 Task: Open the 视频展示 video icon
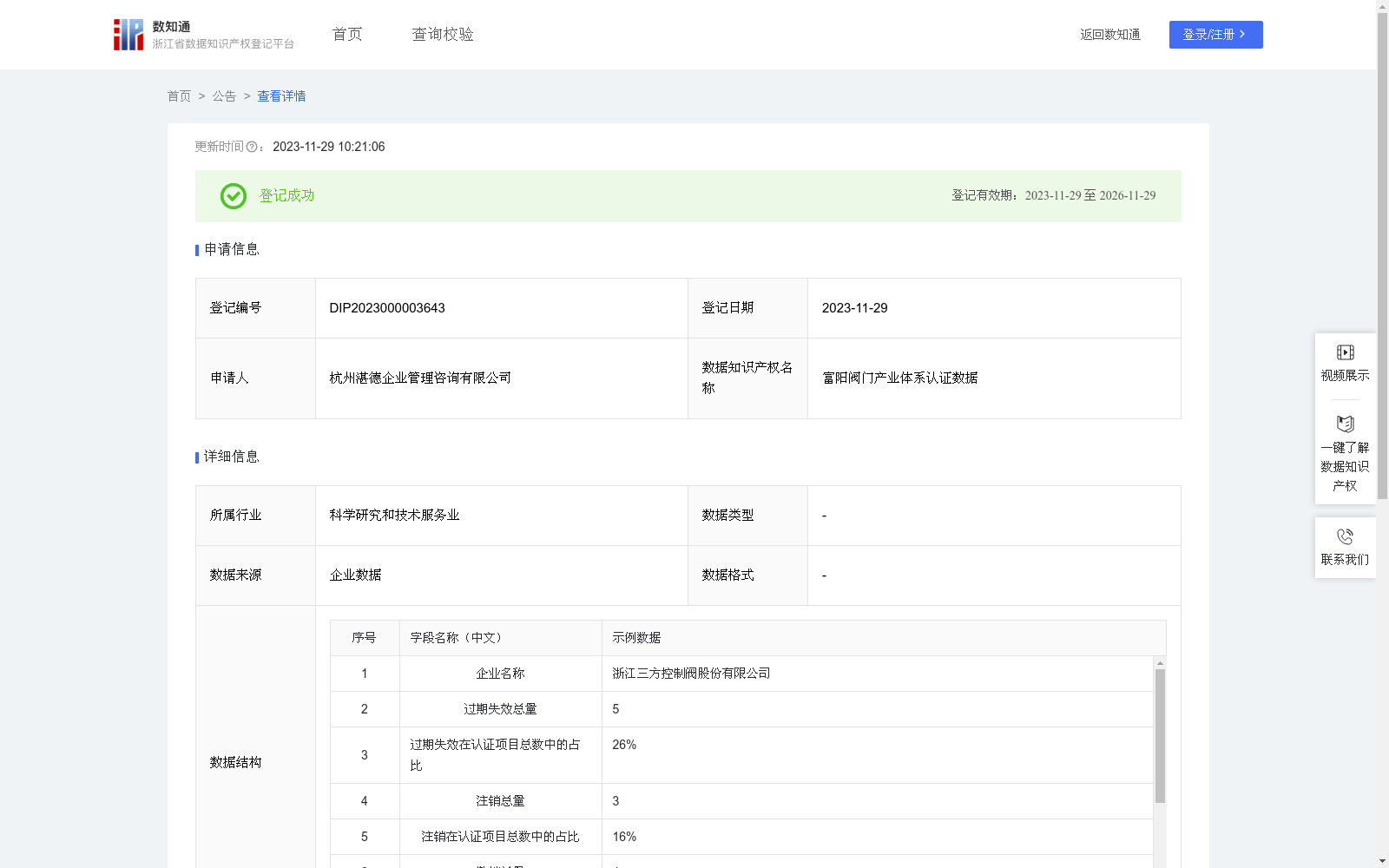[x=1345, y=352]
